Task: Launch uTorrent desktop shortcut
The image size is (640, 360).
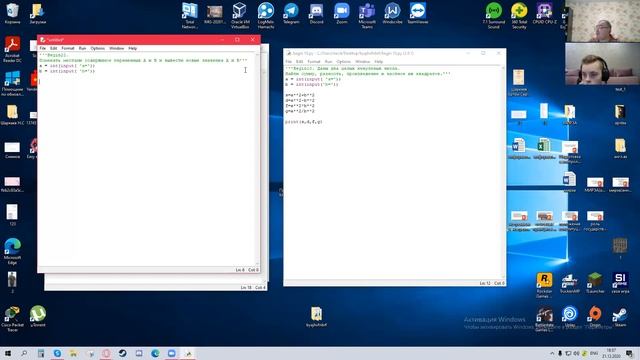Action: pyautogui.click(x=38, y=316)
